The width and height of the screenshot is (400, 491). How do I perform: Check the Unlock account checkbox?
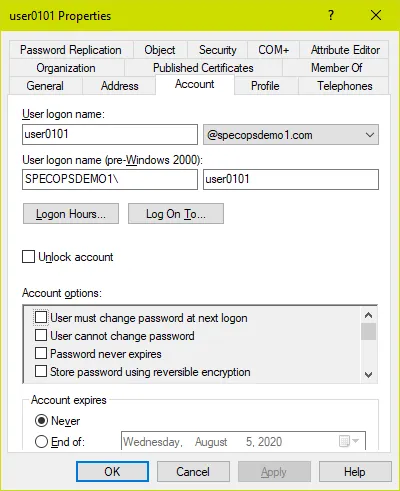[28, 257]
